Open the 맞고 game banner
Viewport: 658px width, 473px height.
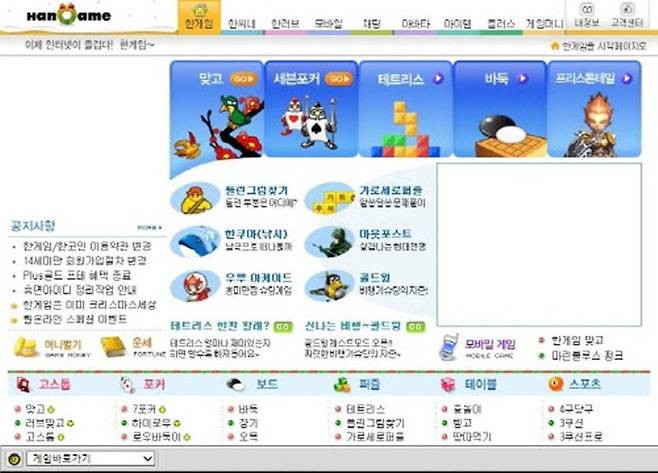pyautogui.click(x=215, y=110)
